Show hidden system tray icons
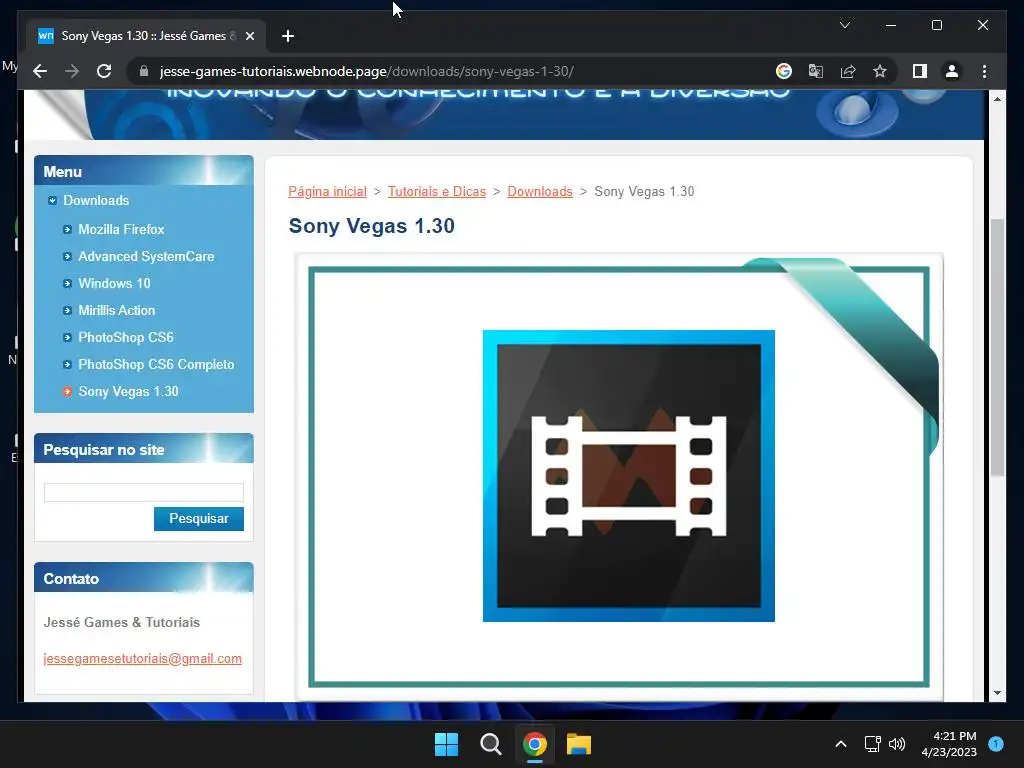The width and height of the screenshot is (1024, 768). [841, 744]
